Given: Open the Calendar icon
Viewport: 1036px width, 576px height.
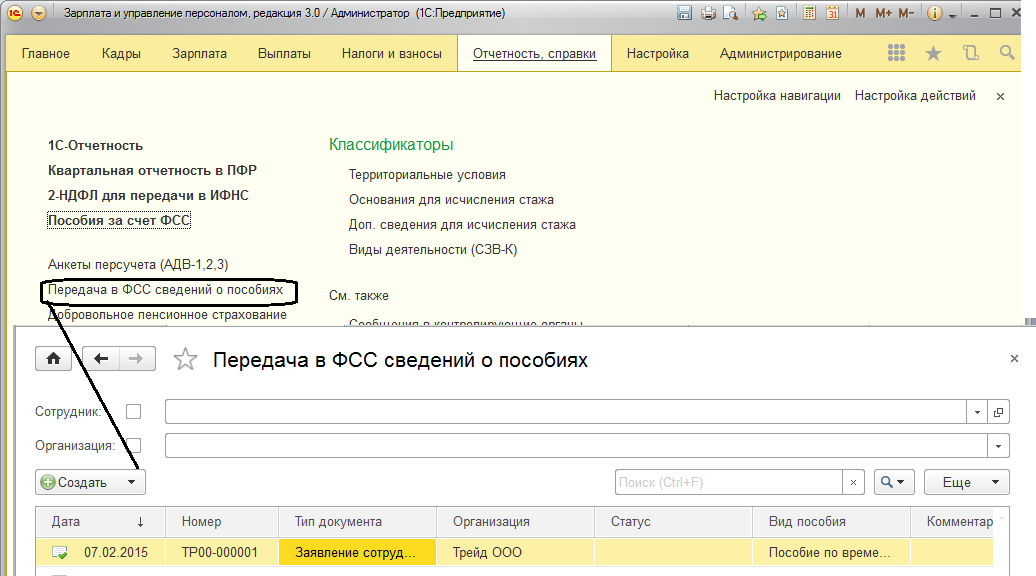Looking at the screenshot, I should (832, 13).
